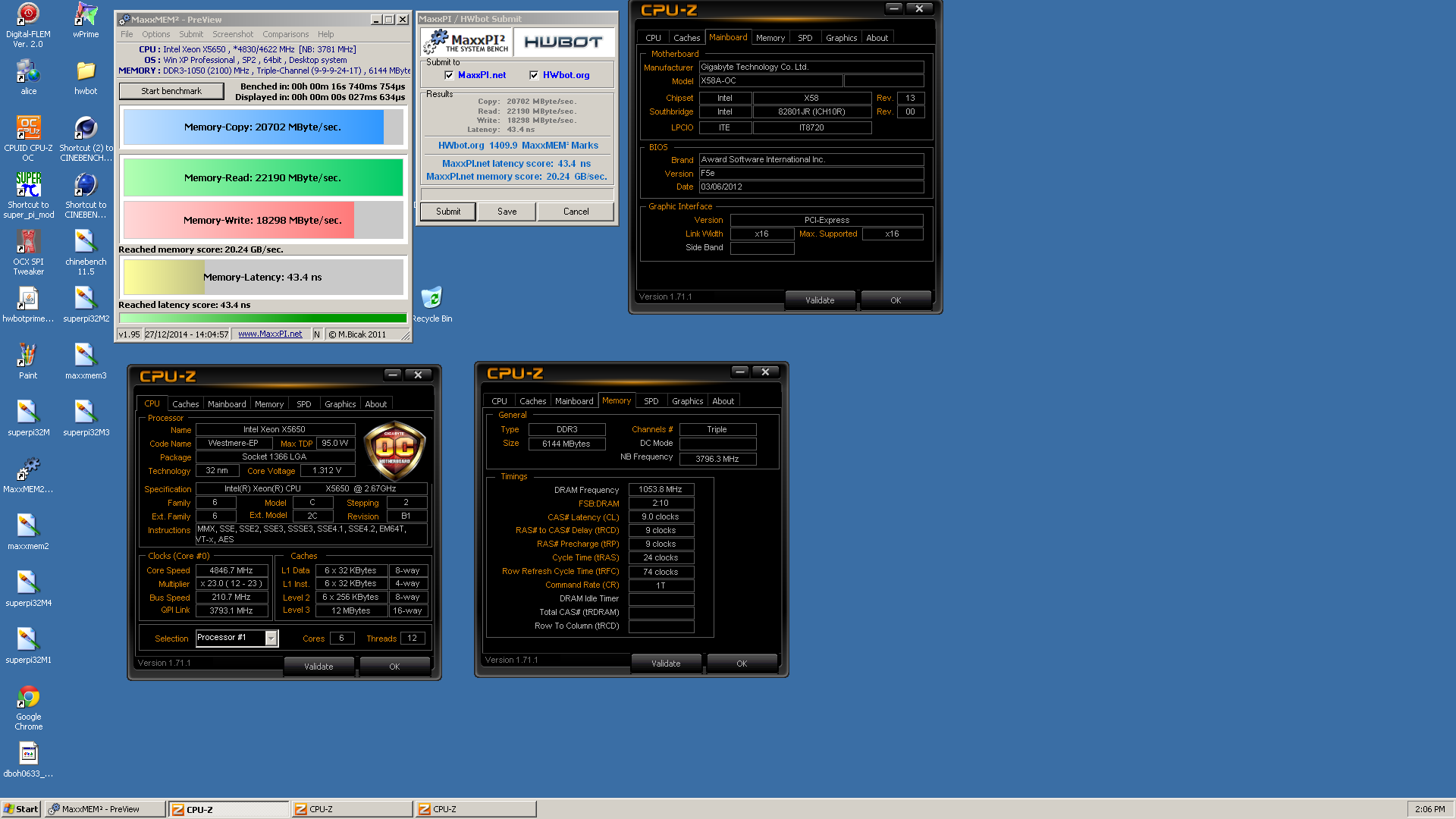Viewport: 1456px width, 819px height.
Task: Click the Start benchmark button
Action: tap(171, 91)
